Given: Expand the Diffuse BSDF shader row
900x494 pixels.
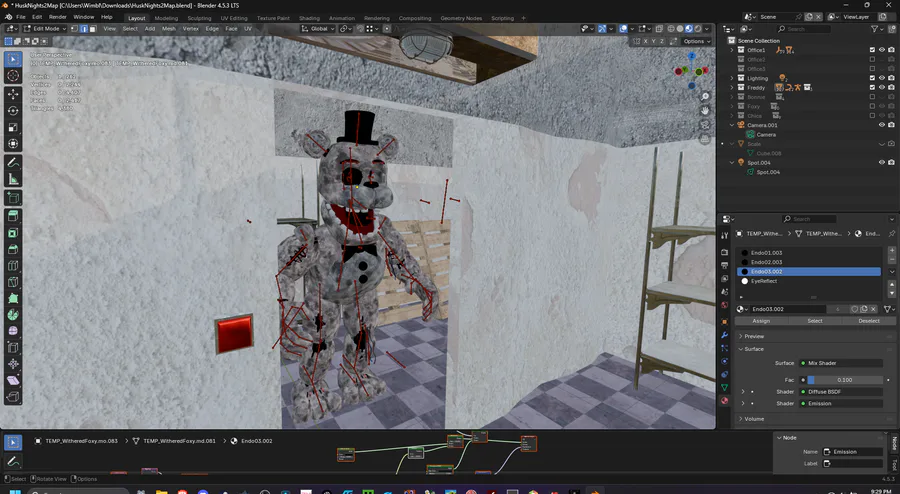Looking at the screenshot, I should pos(743,391).
